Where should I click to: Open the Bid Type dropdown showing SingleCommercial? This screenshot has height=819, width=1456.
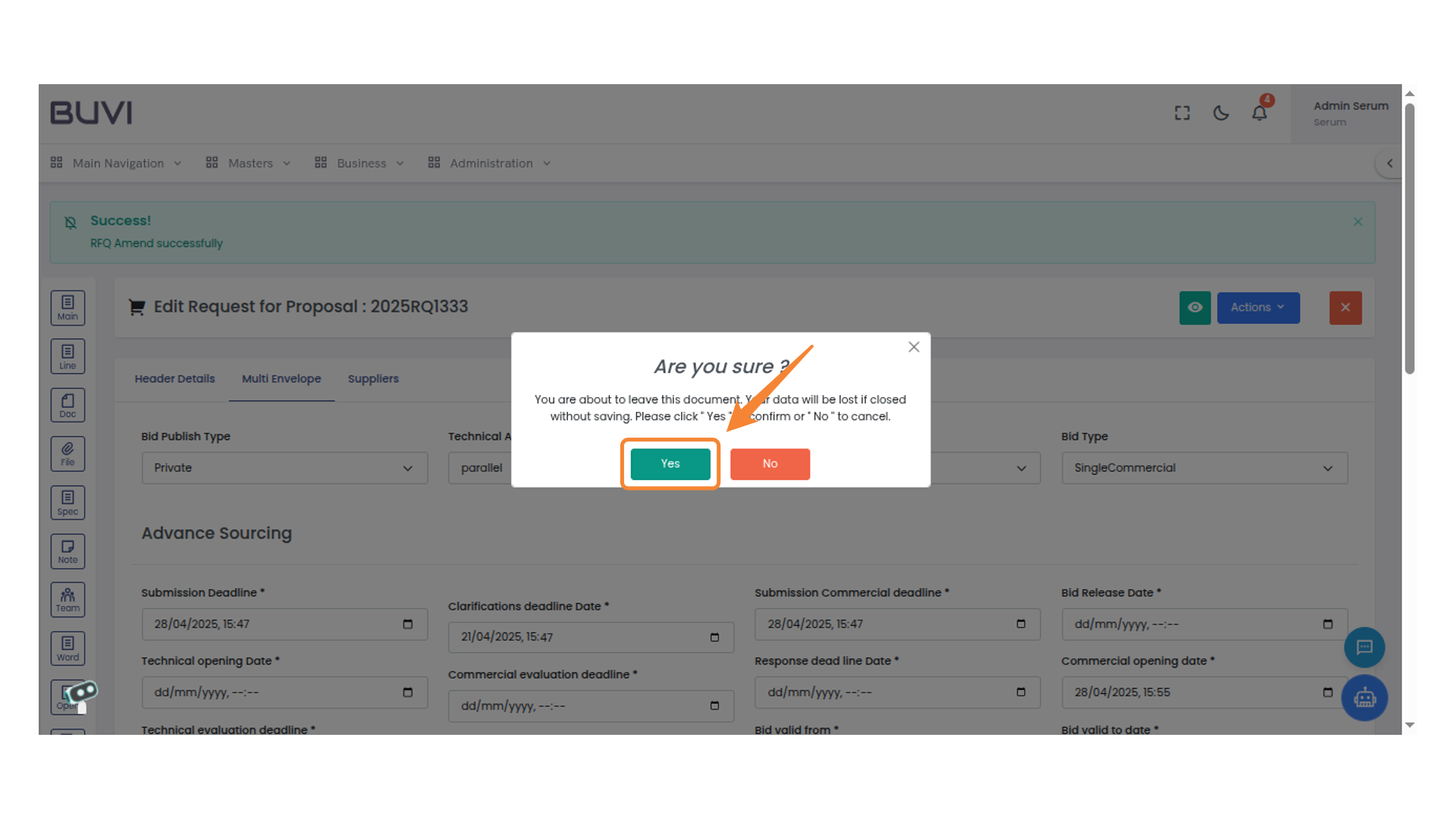click(x=1204, y=468)
